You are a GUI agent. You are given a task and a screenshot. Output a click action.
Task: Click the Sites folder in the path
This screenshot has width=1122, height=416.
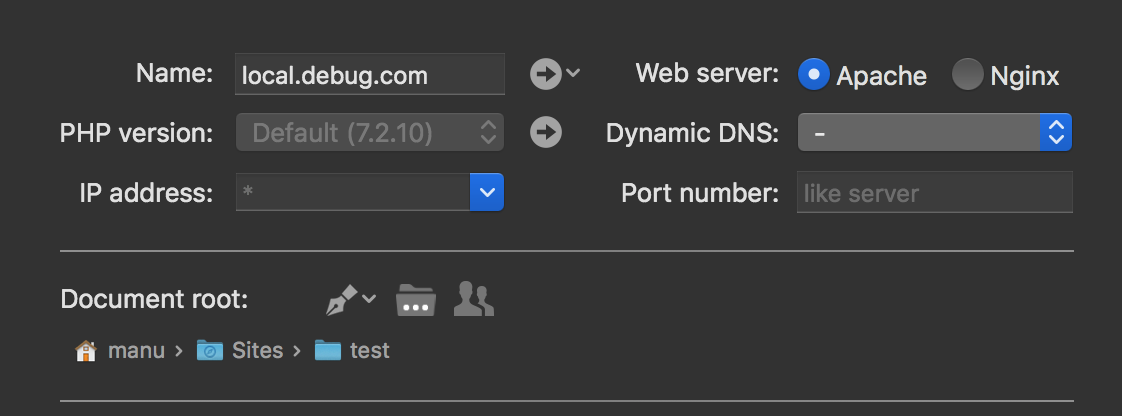[x=210, y=351]
